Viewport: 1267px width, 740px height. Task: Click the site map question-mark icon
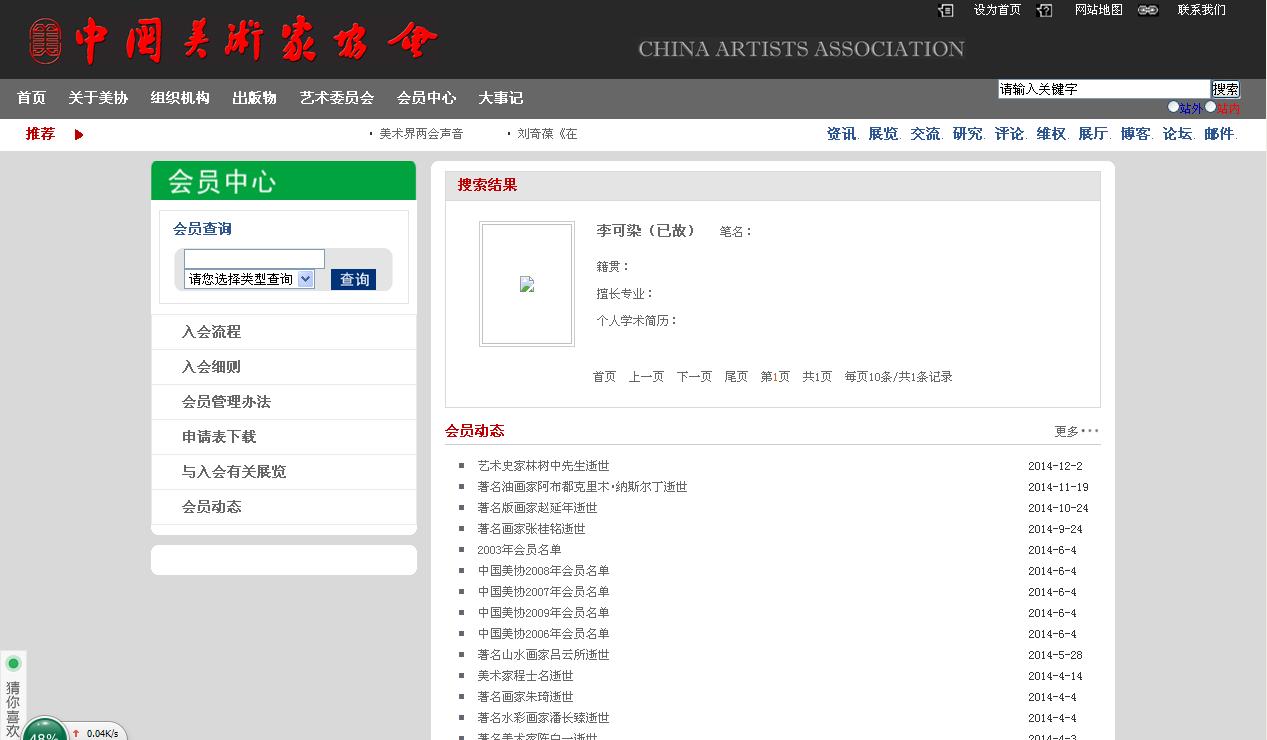pyautogui.click(x=1045, y=10)
